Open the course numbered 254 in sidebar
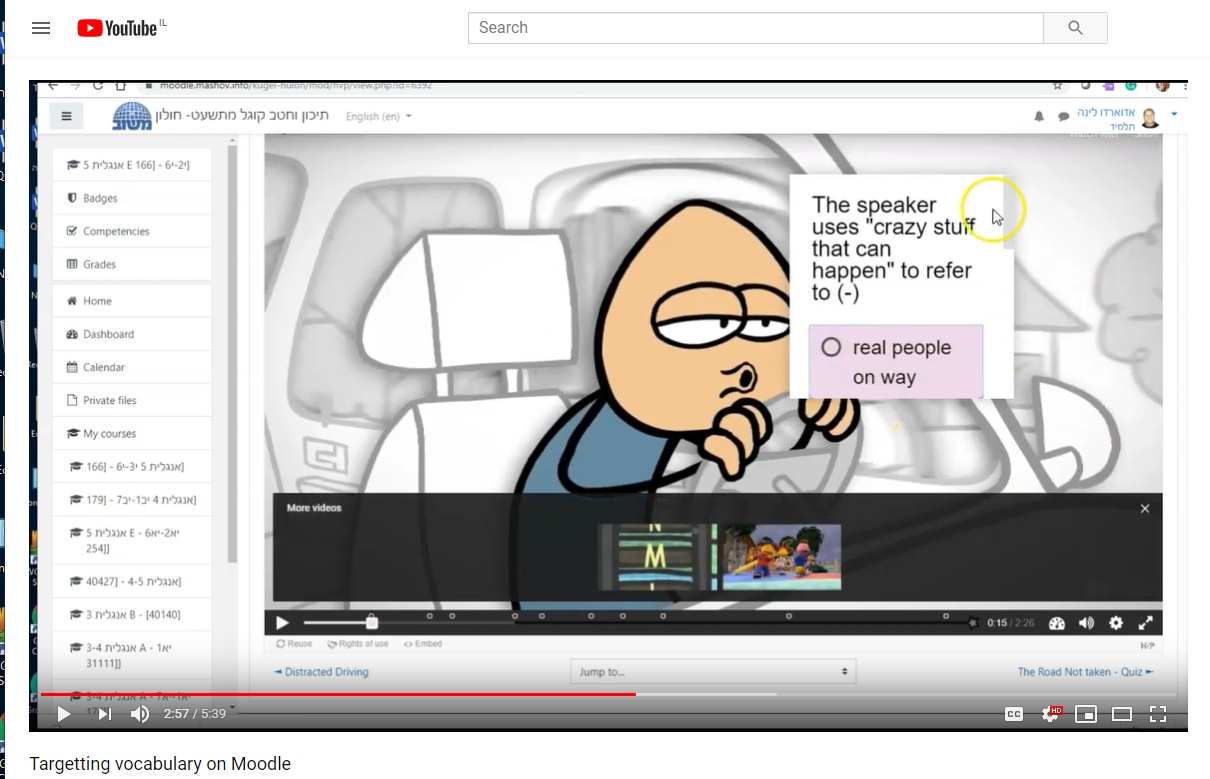Viewport: 1210px width, 779px height. coord(132,540)
